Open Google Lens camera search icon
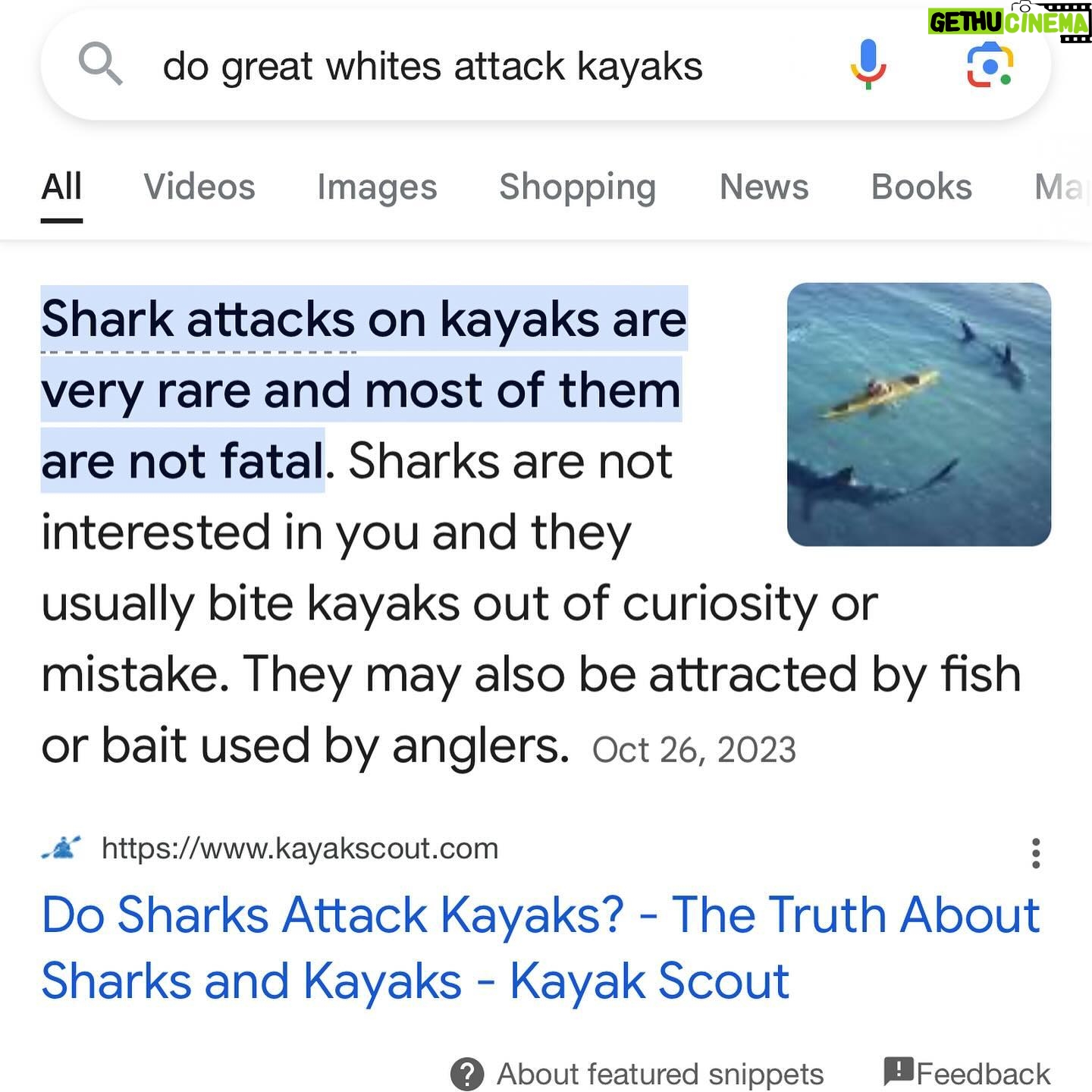Viewport: 1092px width, 1092px height. coord(990,65)
